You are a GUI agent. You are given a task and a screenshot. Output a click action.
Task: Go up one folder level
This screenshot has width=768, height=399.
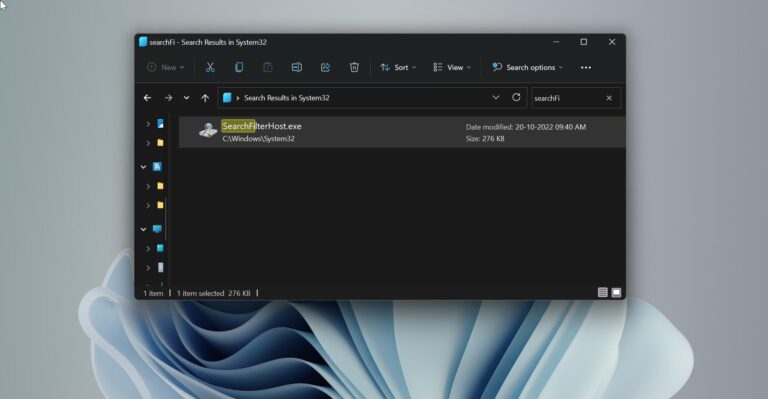point(205,98)
